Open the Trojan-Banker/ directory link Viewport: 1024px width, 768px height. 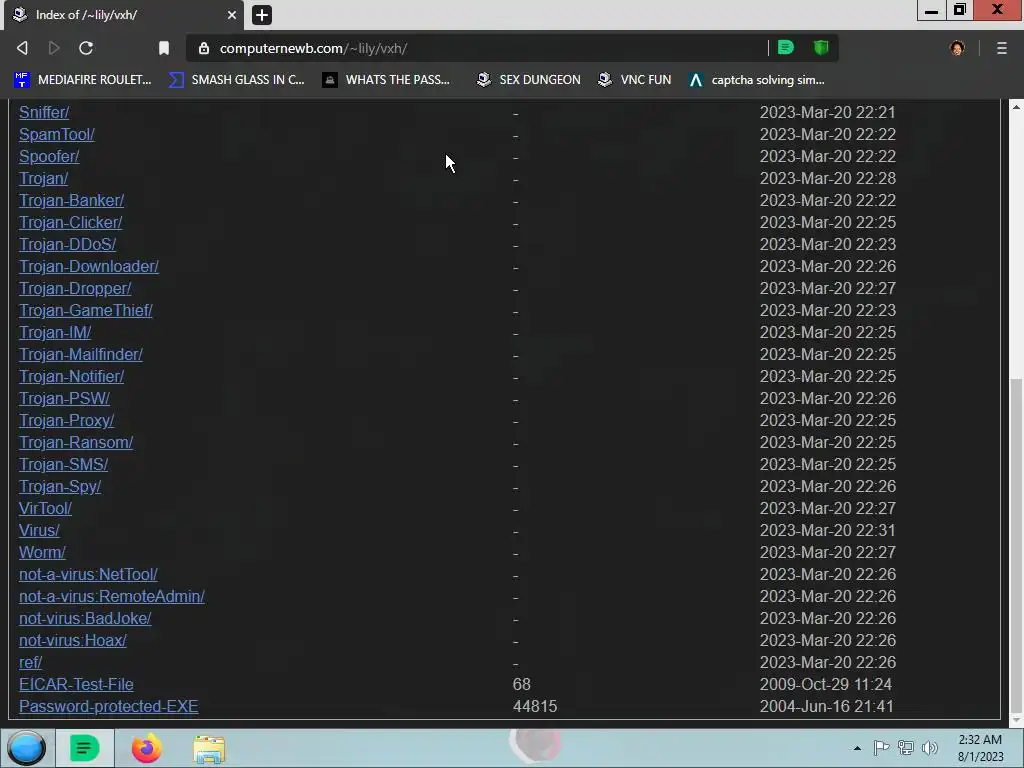tap(71, 200)
